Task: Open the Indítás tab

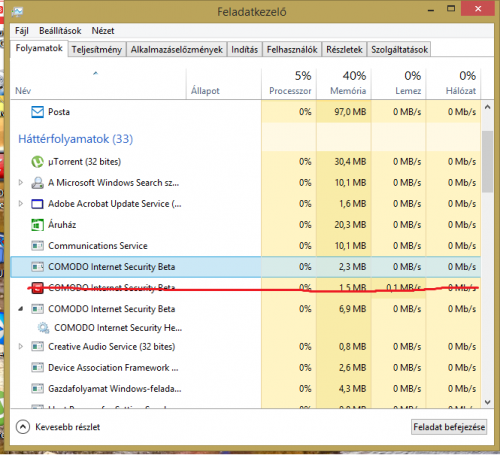Action: coord(245,50)
